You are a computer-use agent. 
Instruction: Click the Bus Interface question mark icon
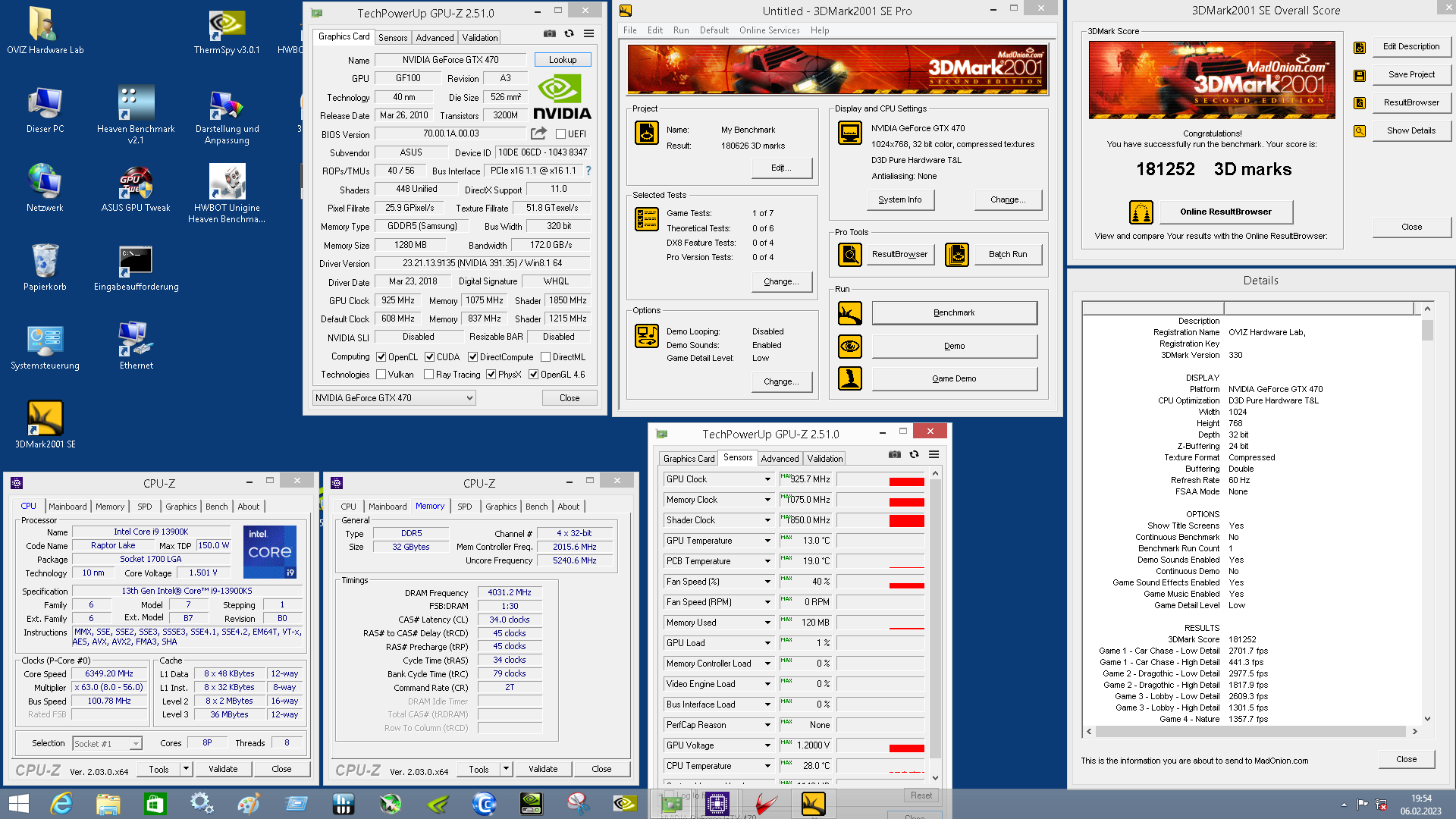(x=588, y=171)
